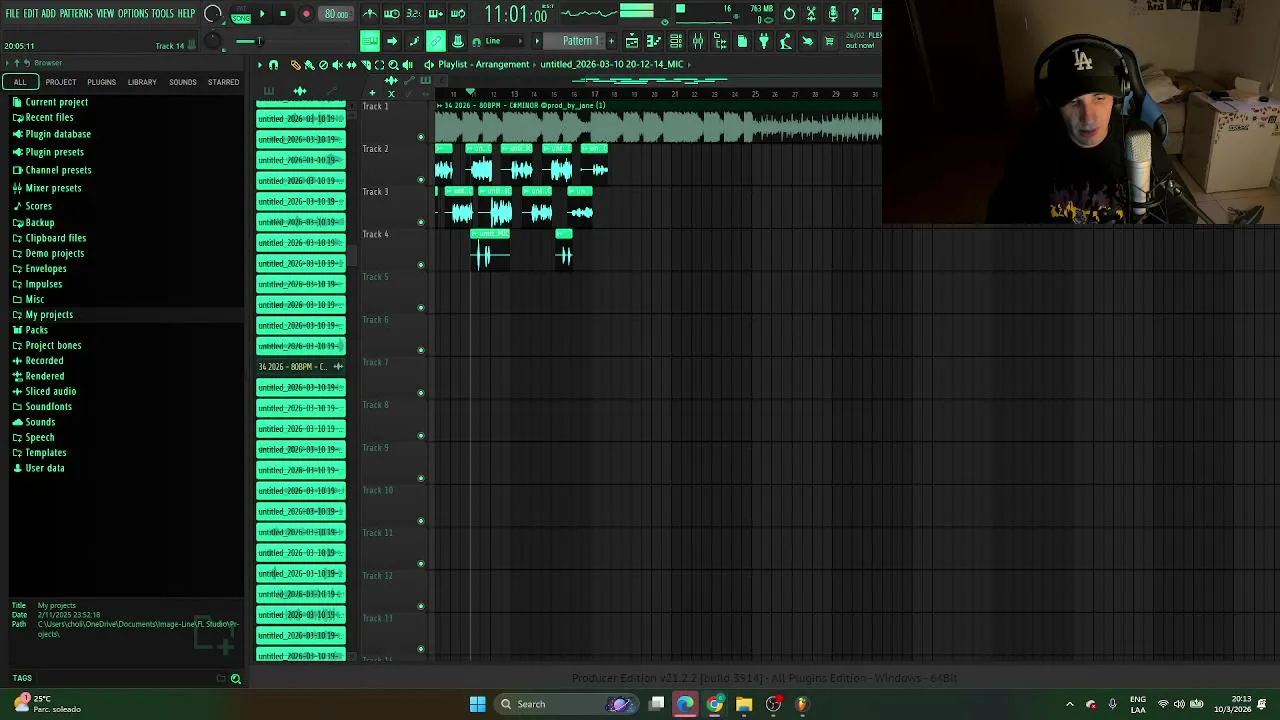The image size is (1280, 720).
Task: Select the Draw pencil tool in Playlist
Action: 296,64
